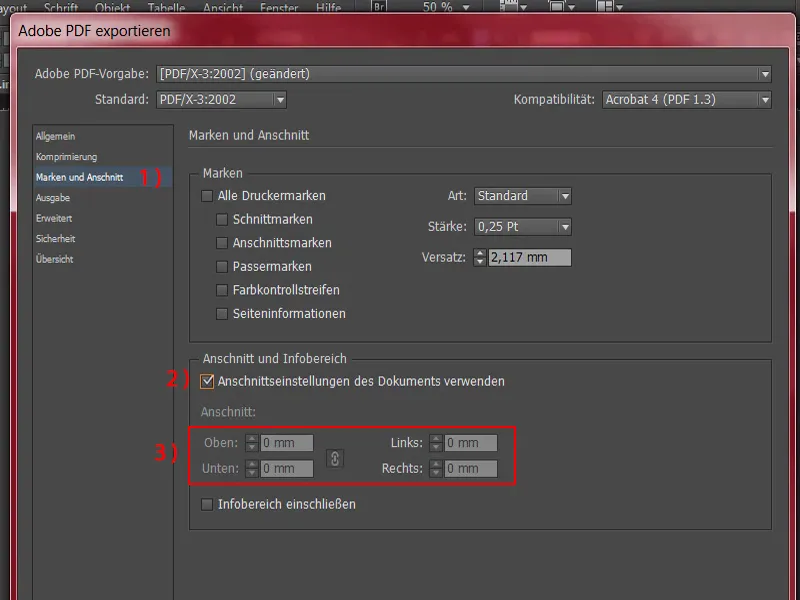Click the Links bleed value field
The width and height of the screenshot is (800, 600).
click(x=471, y=443)
